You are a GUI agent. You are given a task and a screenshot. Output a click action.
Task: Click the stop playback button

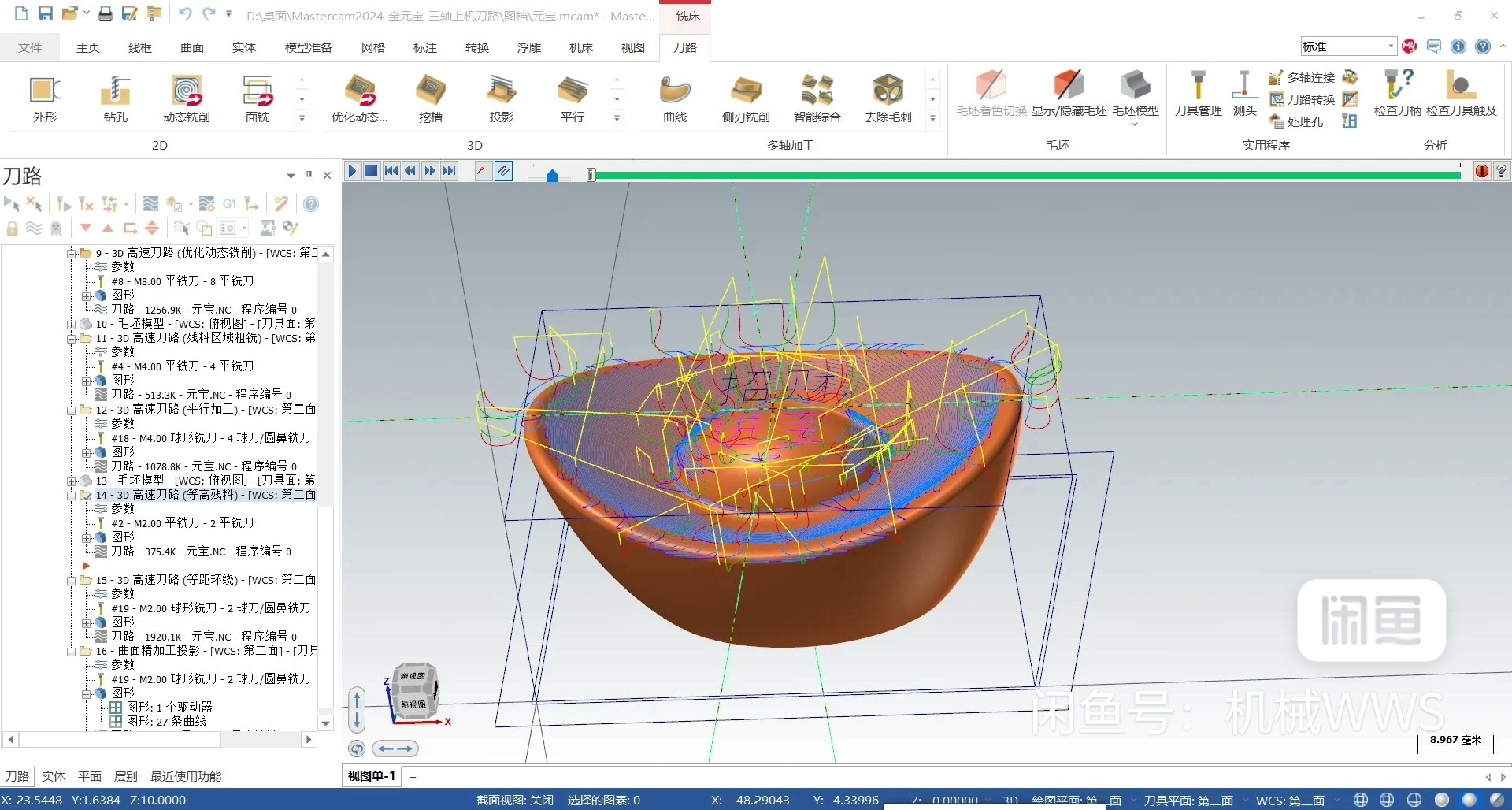(x=371, y=170)
